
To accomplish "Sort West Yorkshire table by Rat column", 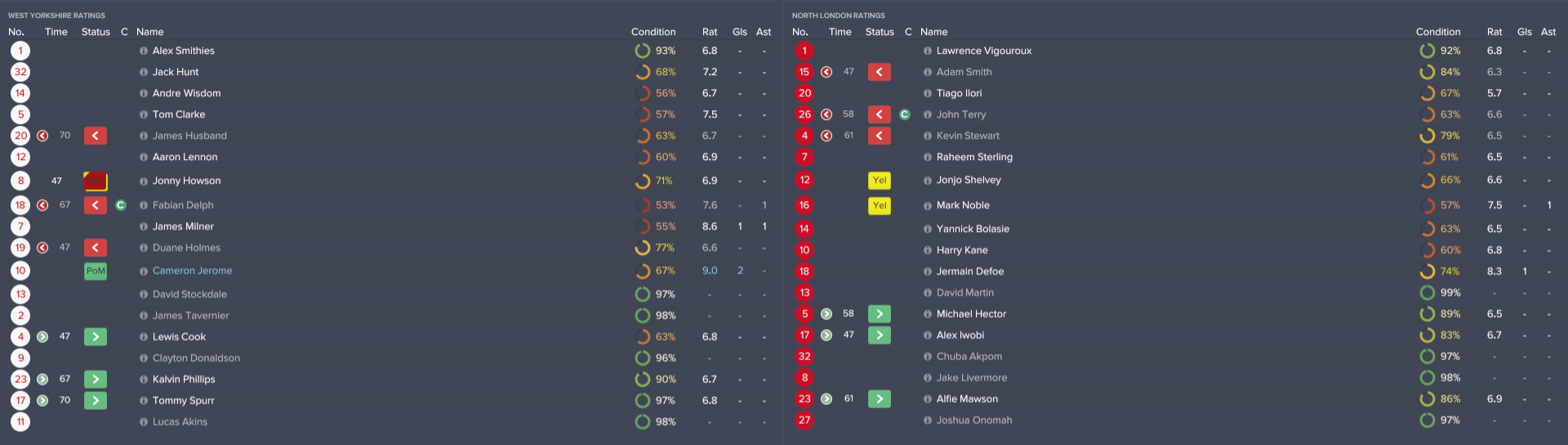I will pyautogui.click(x=710, y=32).
